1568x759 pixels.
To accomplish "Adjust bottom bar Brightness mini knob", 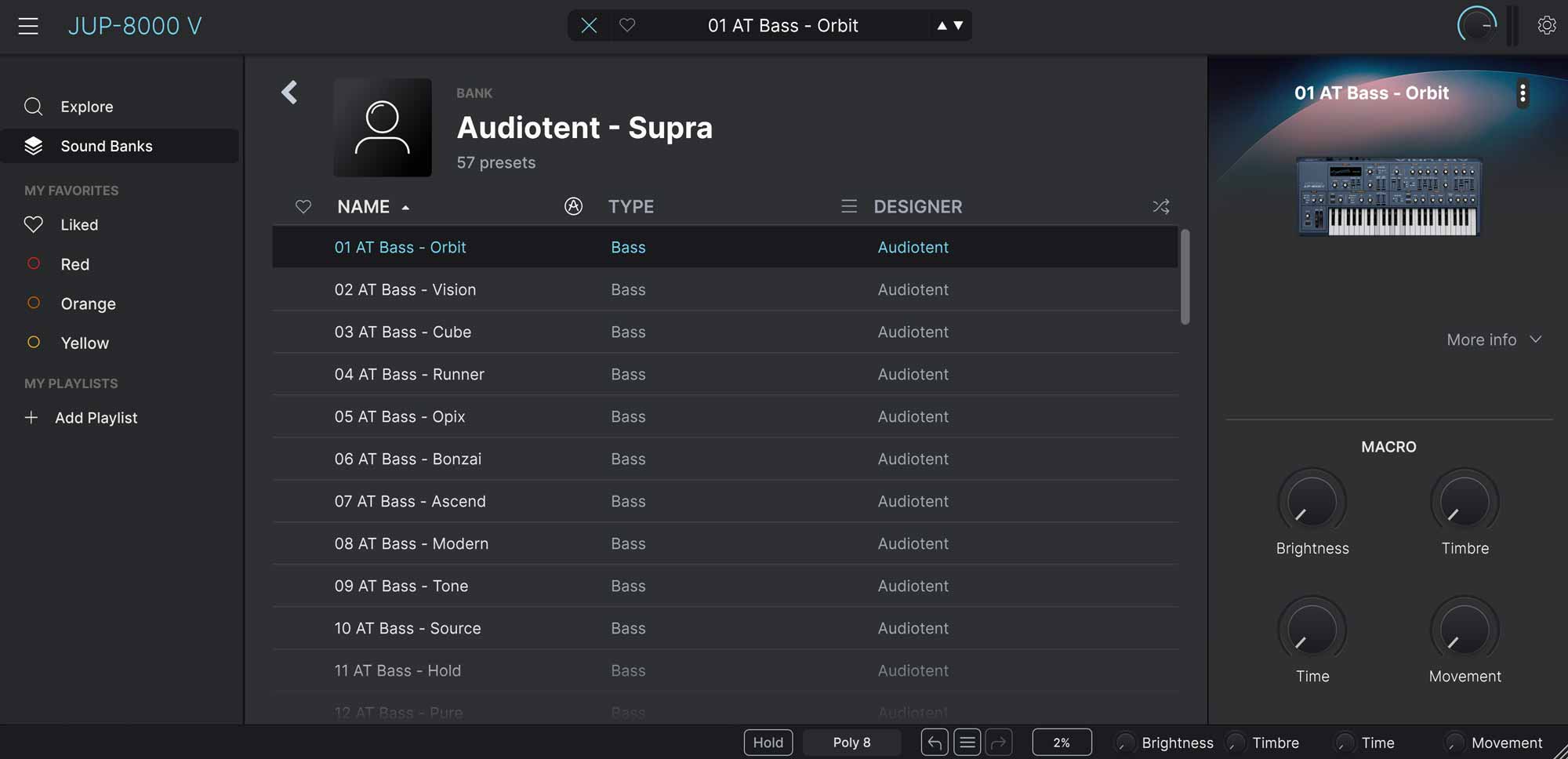I will [x=1125, y=743].
